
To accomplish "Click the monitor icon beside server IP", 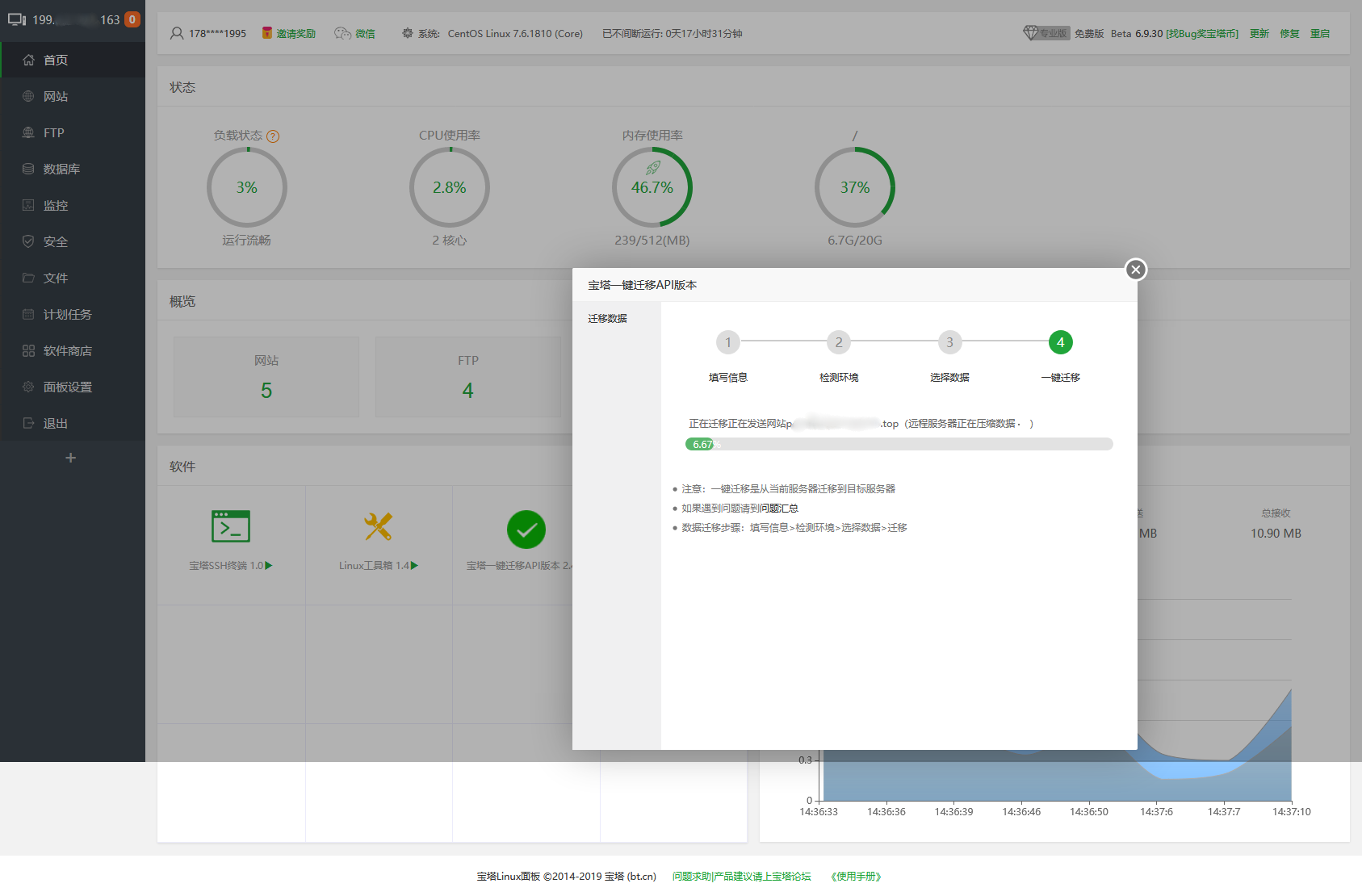I will tap(17, 19).
